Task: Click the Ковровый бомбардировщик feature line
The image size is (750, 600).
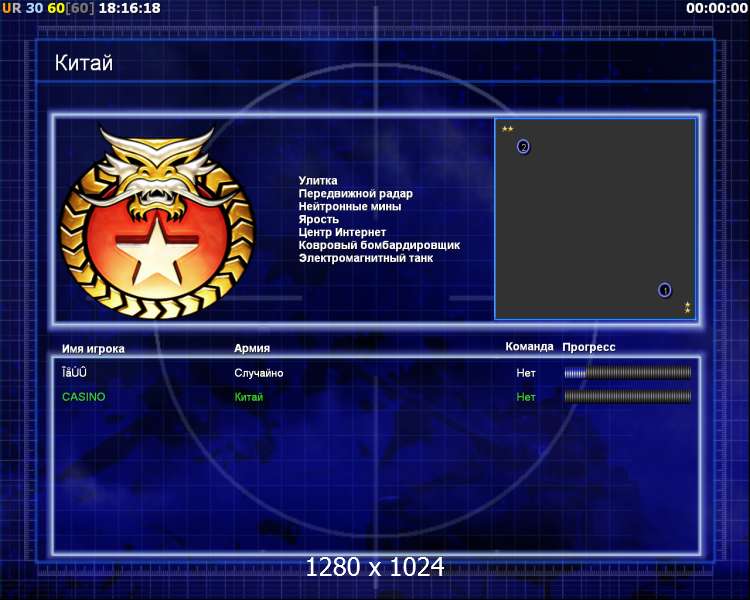Action: pos(379,245)
